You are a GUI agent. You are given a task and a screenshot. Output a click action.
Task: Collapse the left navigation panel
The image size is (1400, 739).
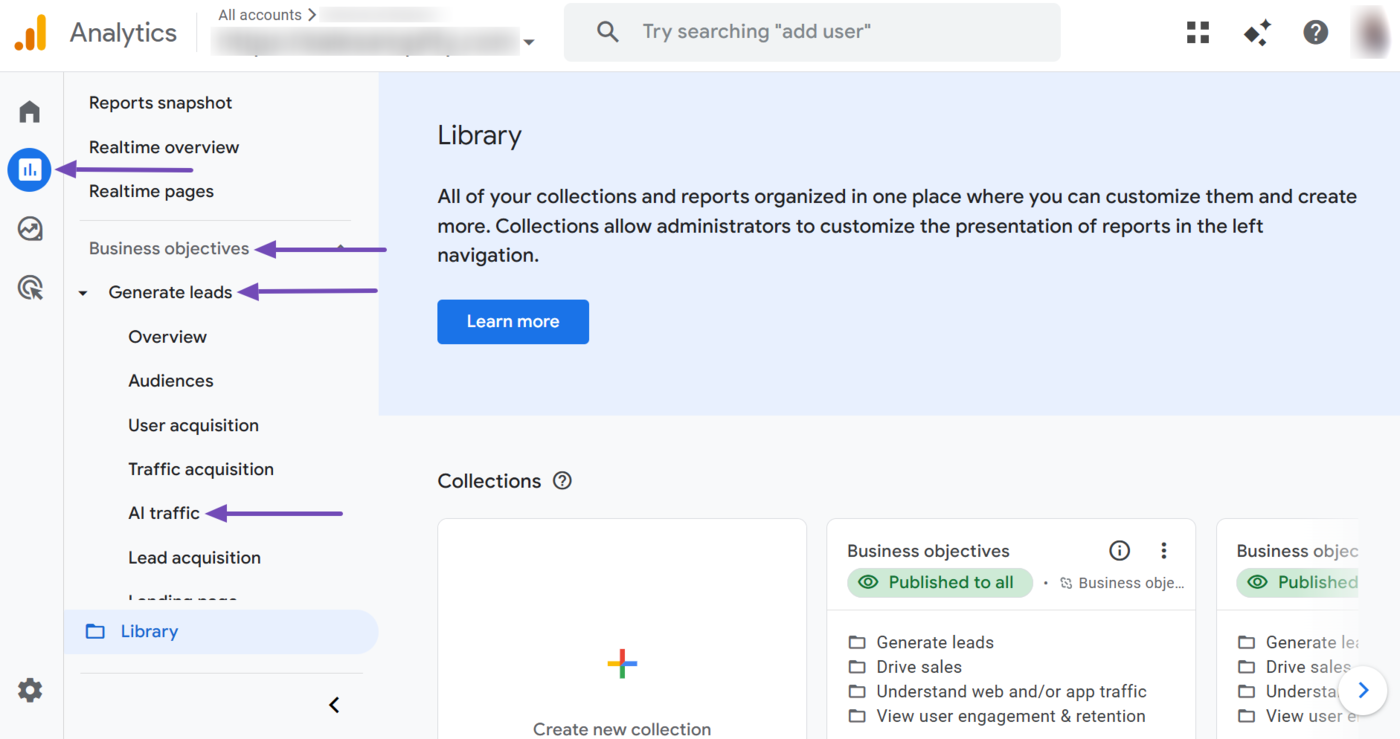(x=334, y=704)
